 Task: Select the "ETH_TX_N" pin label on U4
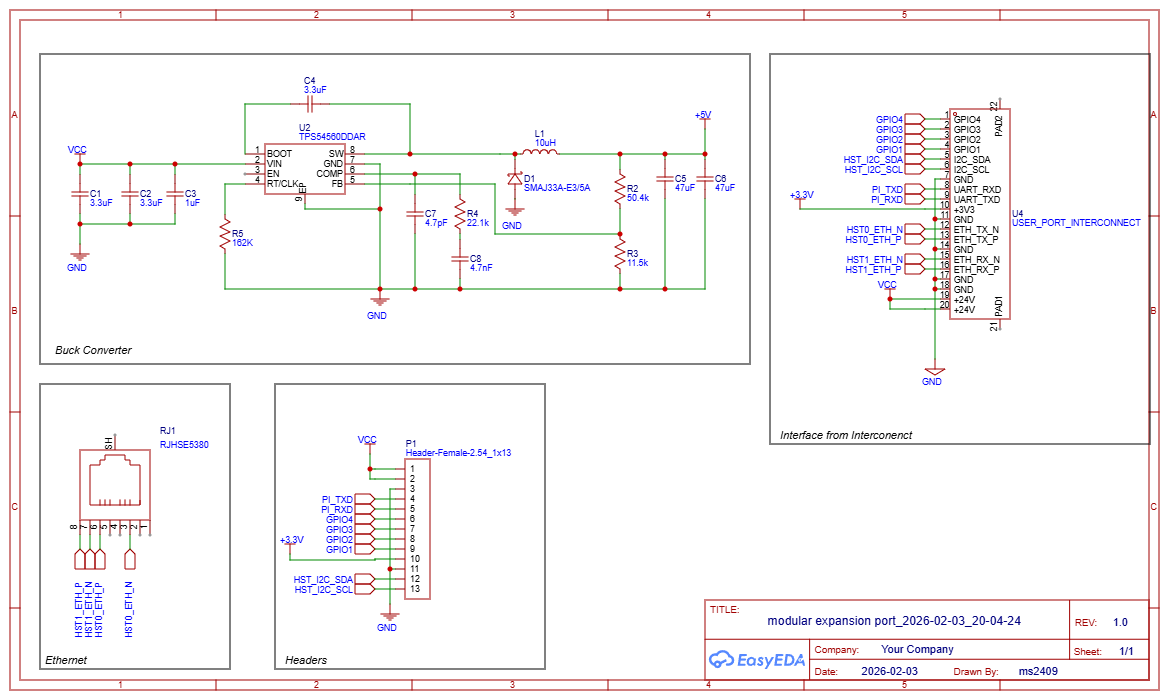pyautogui.click(x=976, y=230)
